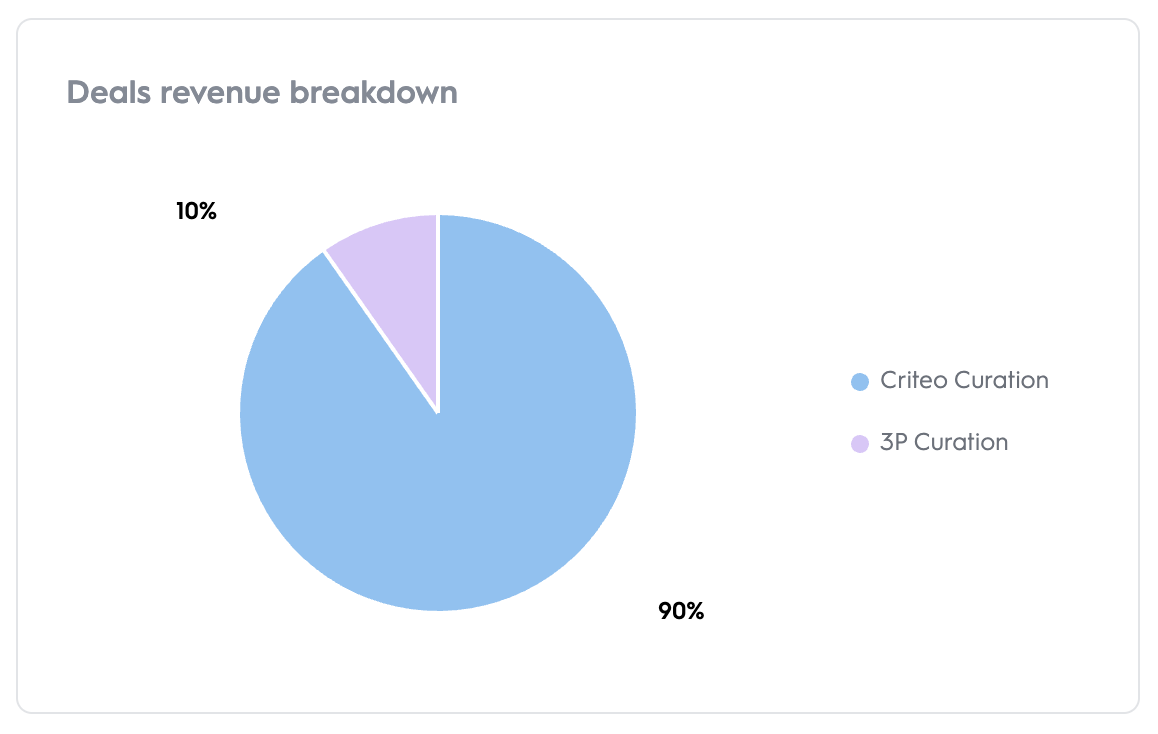Click the pie chart center point
1158x734 pixels.
pos(438,412)
